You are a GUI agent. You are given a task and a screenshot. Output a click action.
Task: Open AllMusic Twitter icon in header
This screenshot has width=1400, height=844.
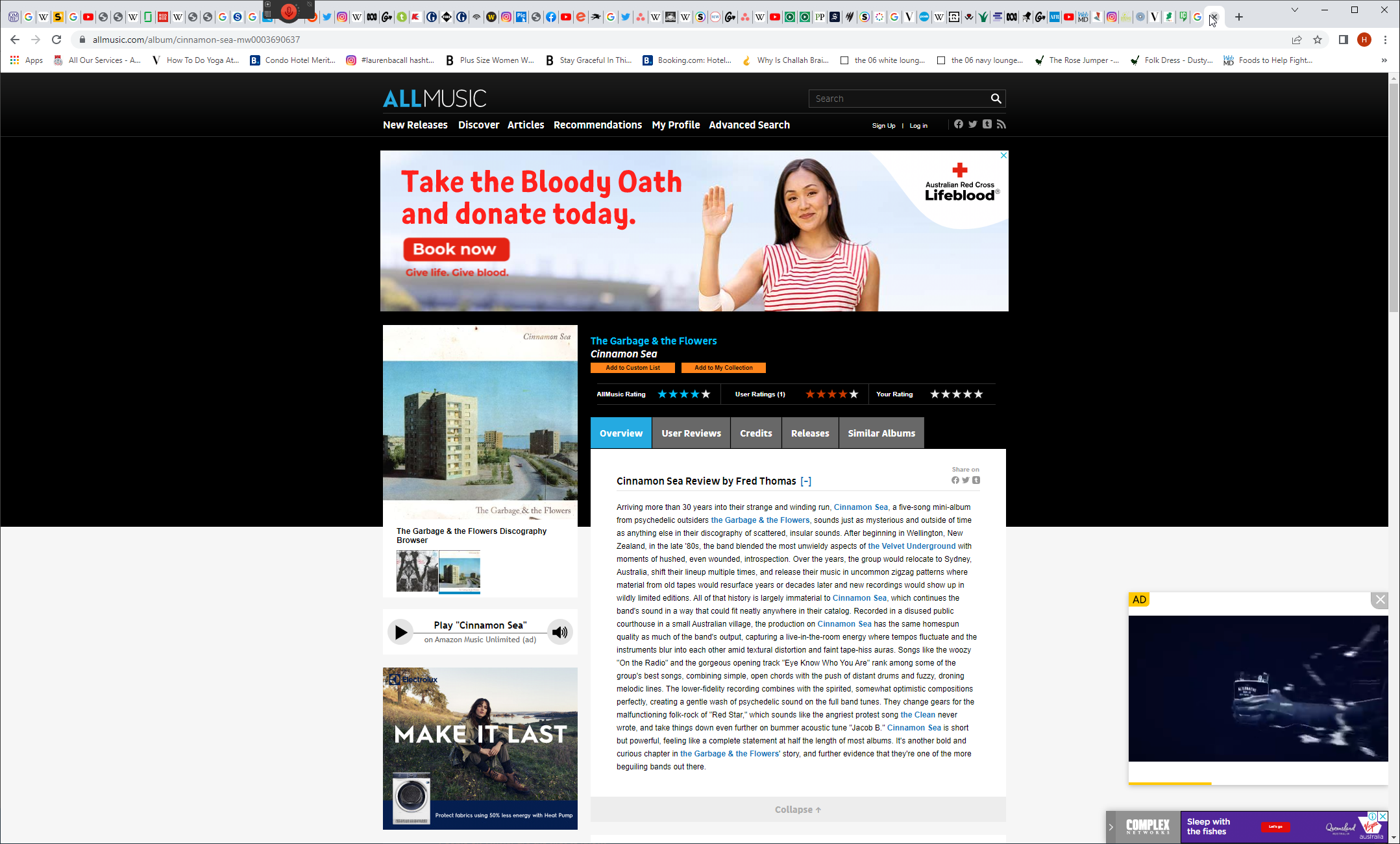[973, 124]
